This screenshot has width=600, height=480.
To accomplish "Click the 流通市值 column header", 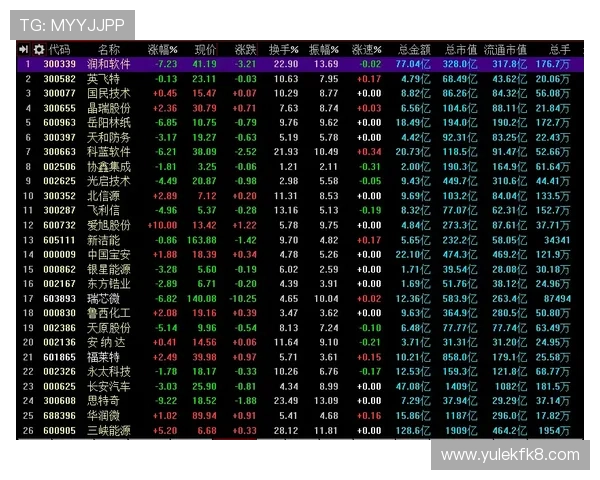I will click(505, 49).
